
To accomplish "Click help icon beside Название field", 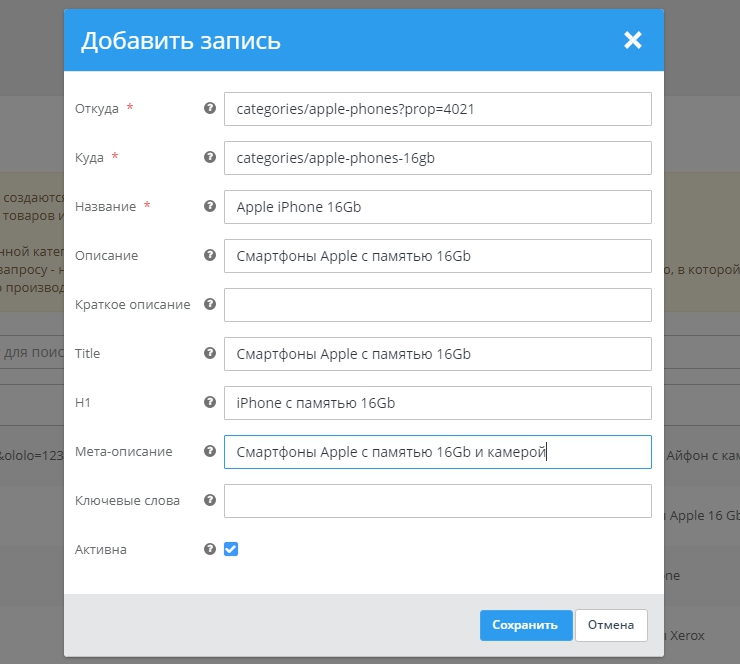I will [x=210, y=206].
